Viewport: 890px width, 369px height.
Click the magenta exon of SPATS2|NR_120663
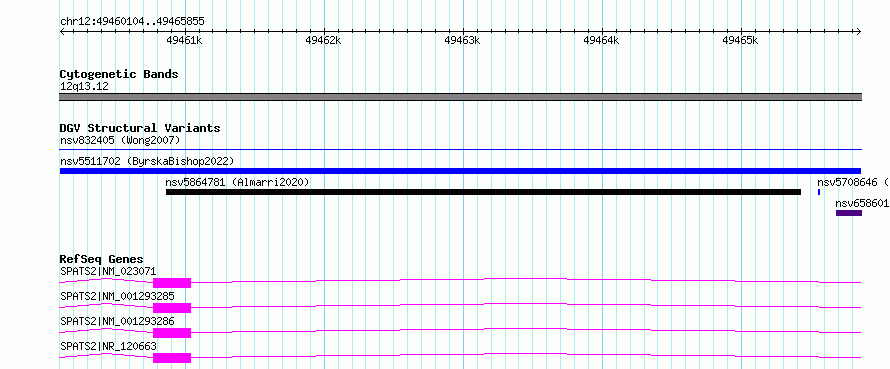coord(172,358)
